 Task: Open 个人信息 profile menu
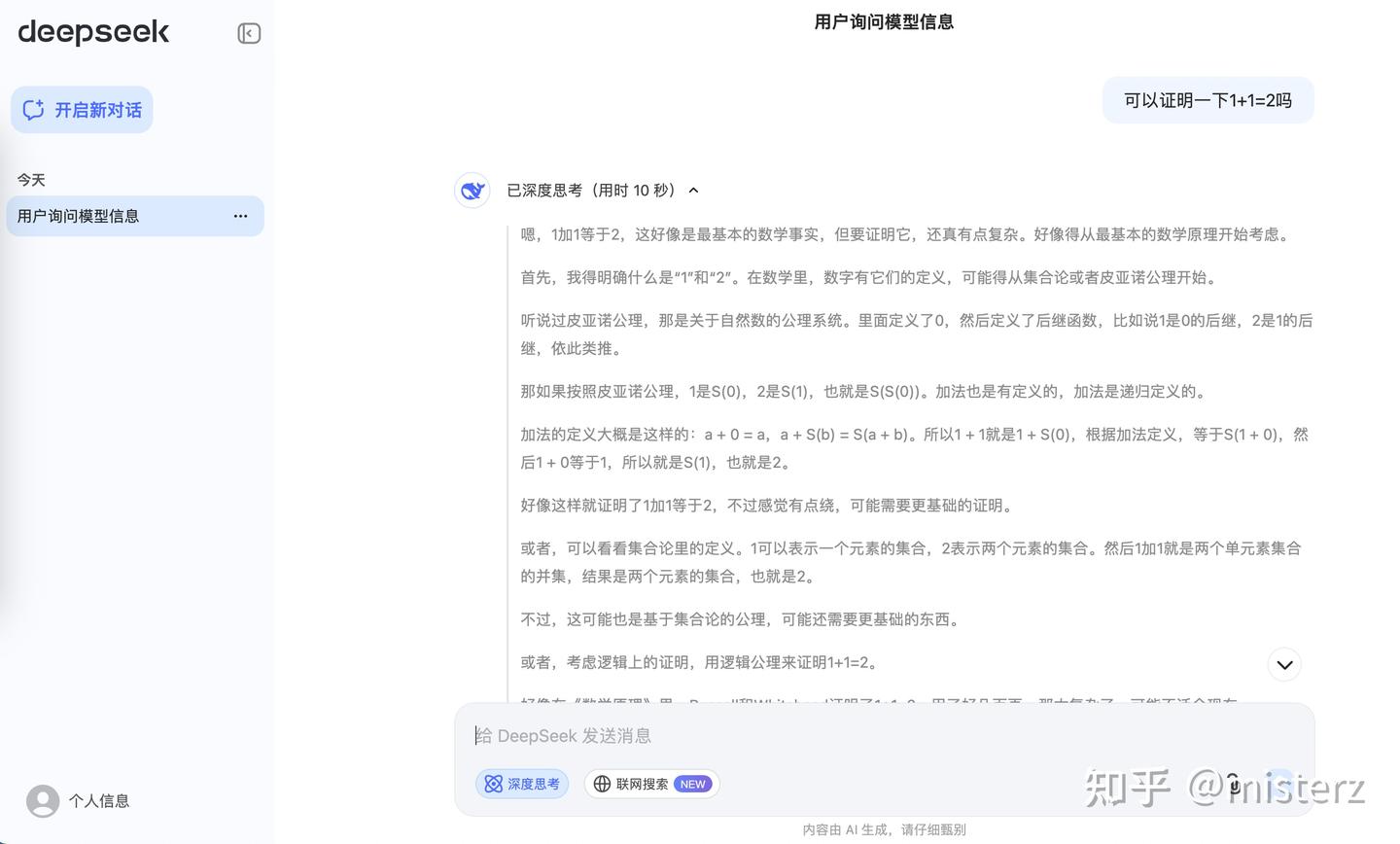point(78,801)
